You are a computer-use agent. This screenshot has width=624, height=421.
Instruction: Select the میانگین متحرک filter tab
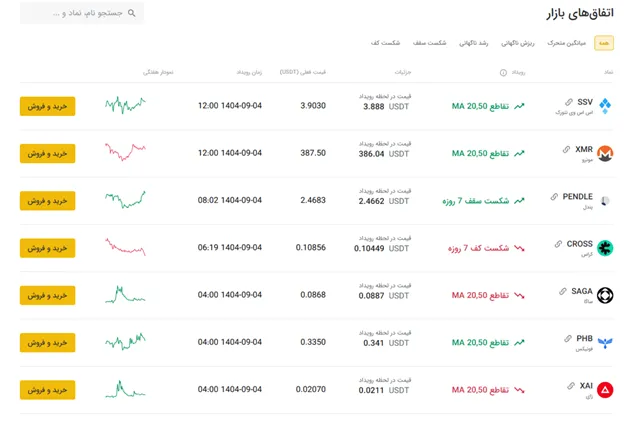pos(566,43)
